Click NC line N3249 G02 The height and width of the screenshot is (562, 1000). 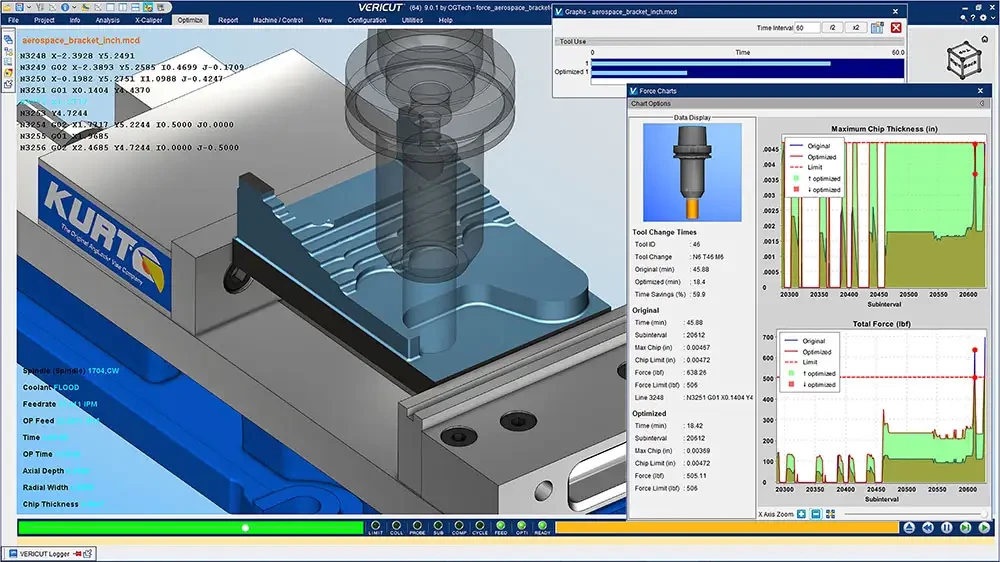click(x=131, y=67)
